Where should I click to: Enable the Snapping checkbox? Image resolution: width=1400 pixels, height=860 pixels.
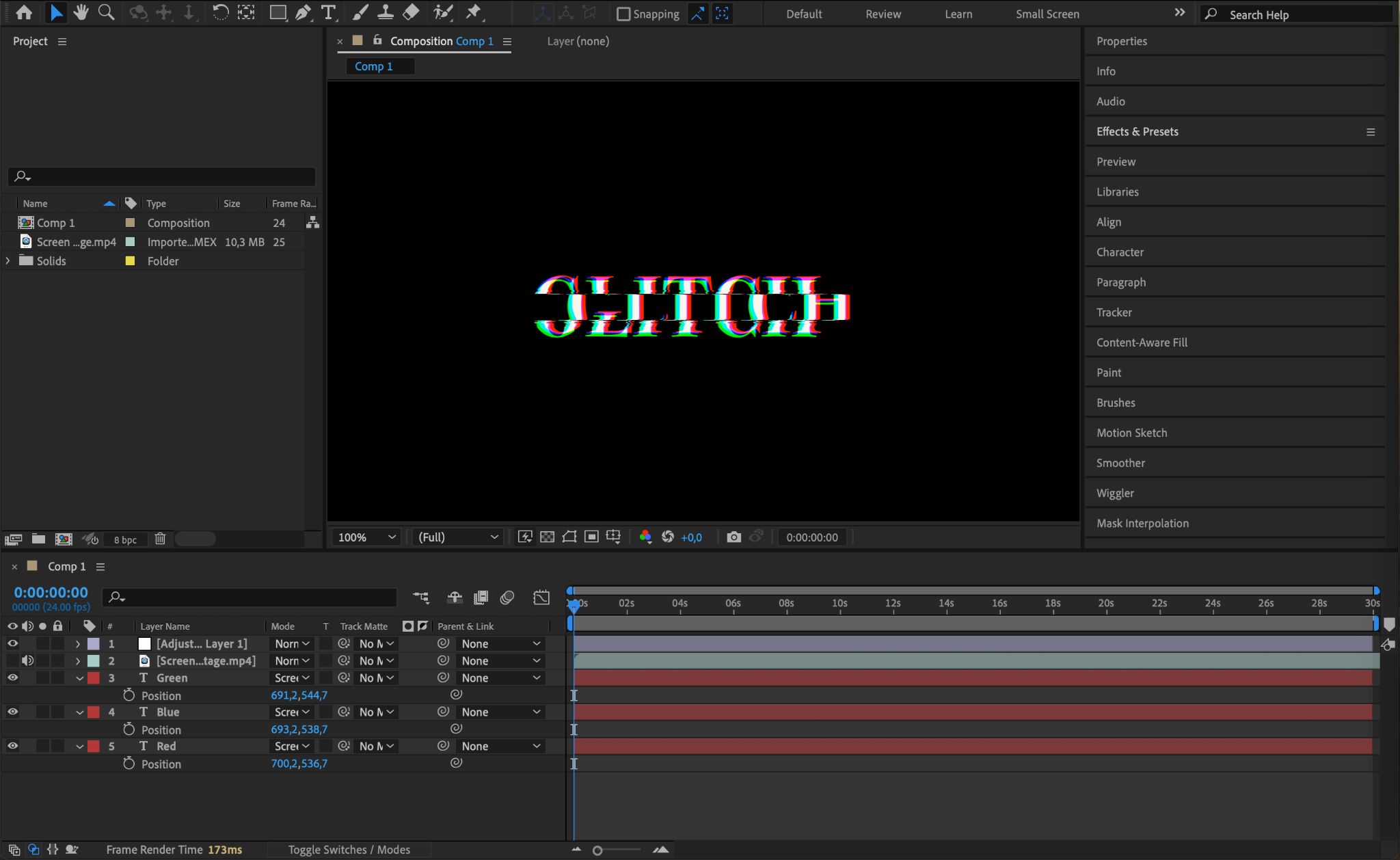click(623, 14)
